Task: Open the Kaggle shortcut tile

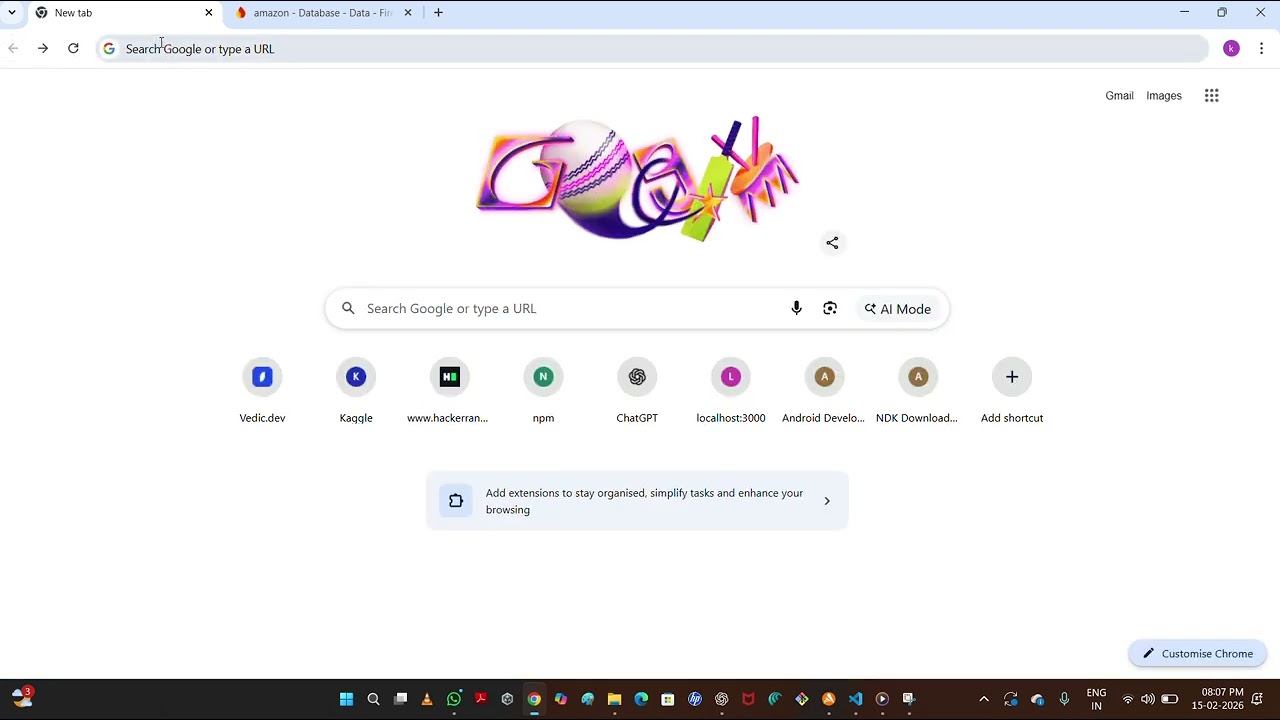Action: point(356,391)
